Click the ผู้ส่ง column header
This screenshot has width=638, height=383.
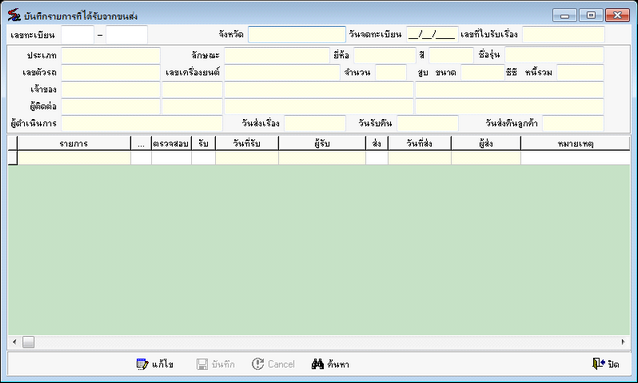click(x=486, y=143)
